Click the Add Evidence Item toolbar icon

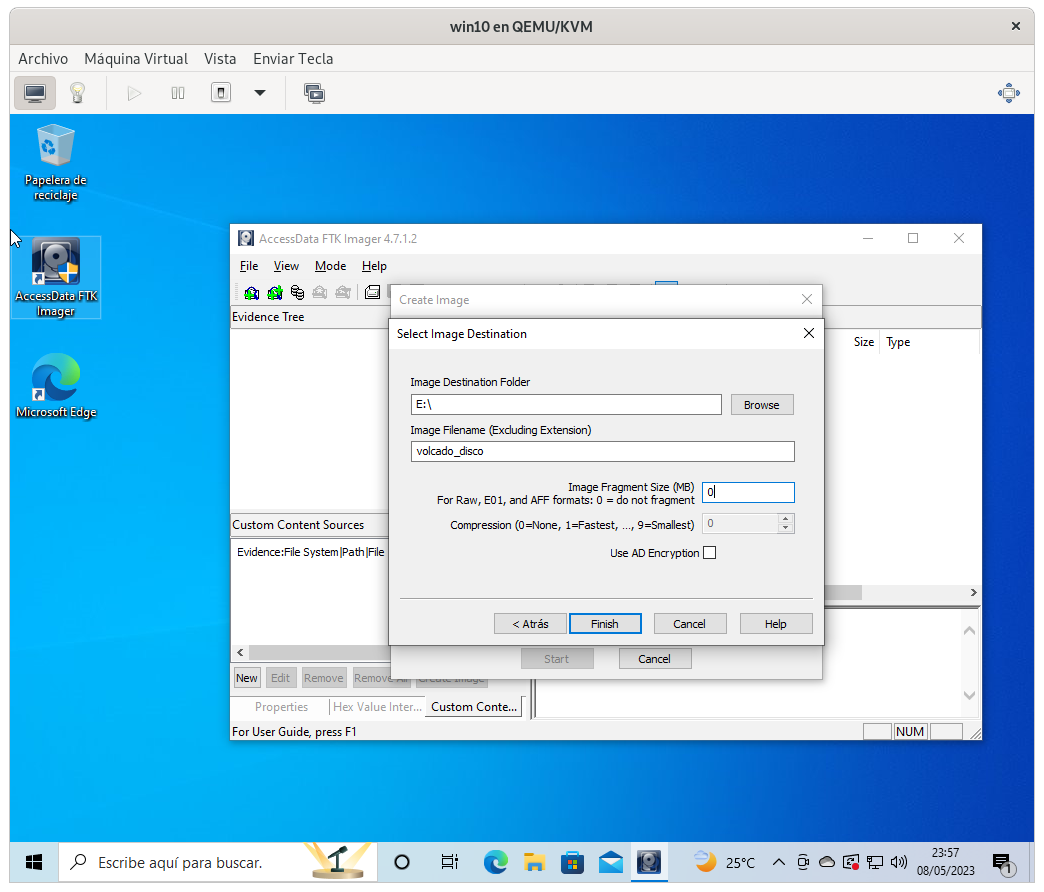252,292
